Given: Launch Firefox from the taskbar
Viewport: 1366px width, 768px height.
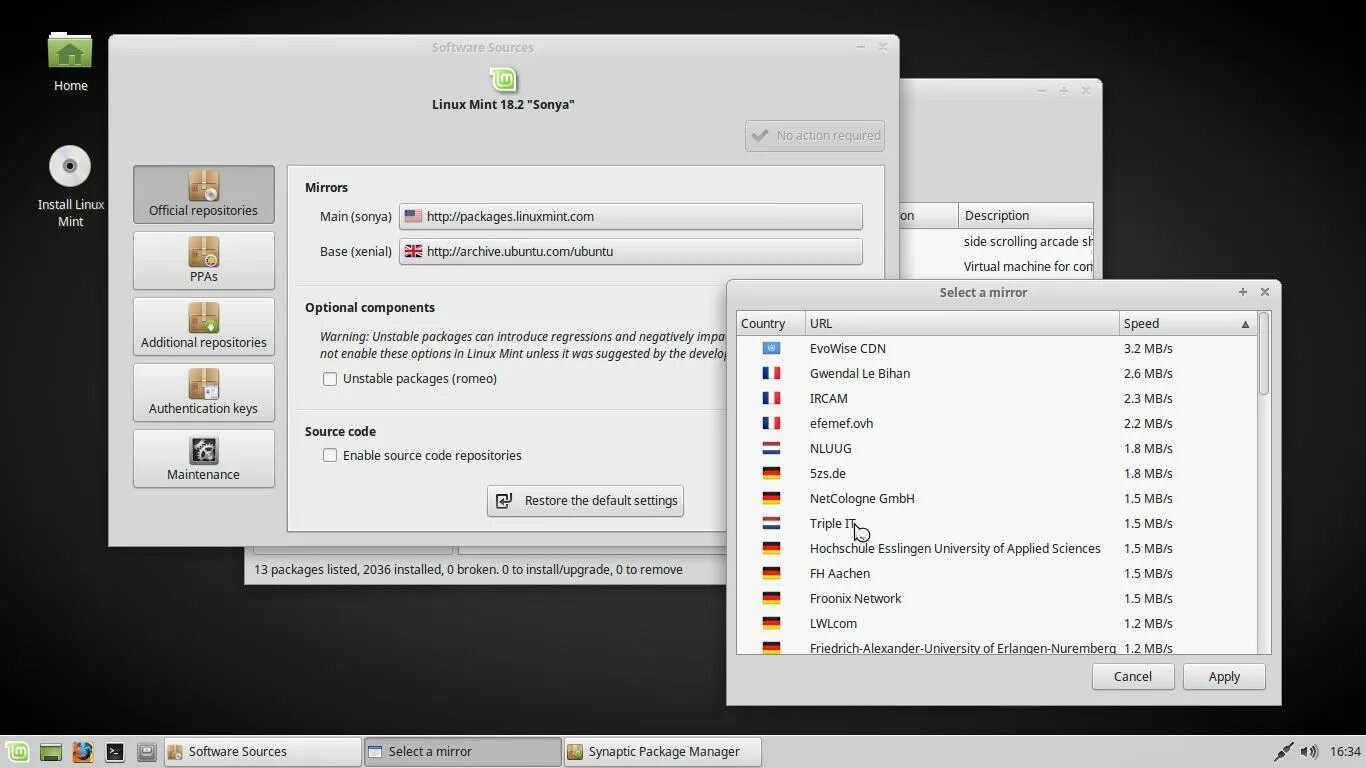Looking at the screenshot, I should point(82,751).
